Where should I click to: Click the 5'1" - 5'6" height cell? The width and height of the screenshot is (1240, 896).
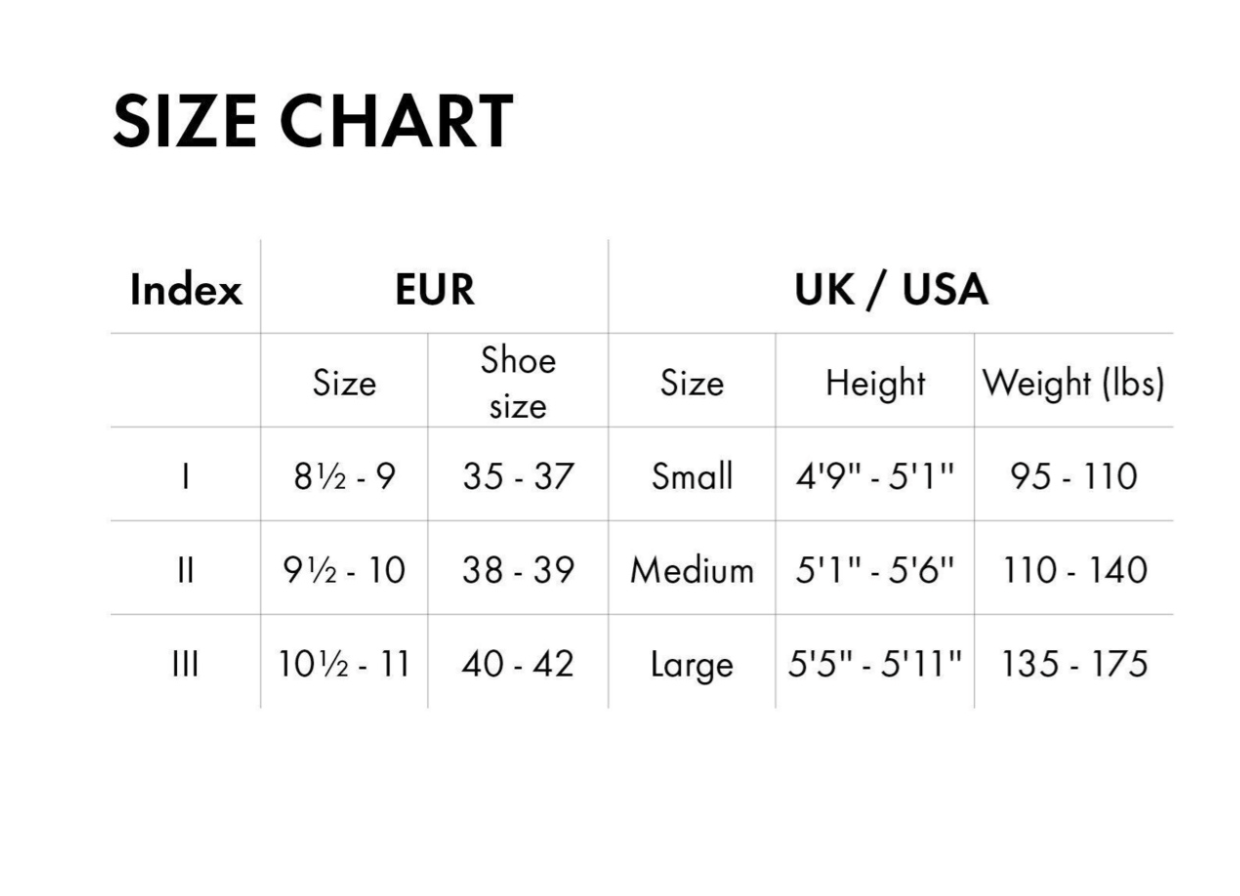coord(875,570)
